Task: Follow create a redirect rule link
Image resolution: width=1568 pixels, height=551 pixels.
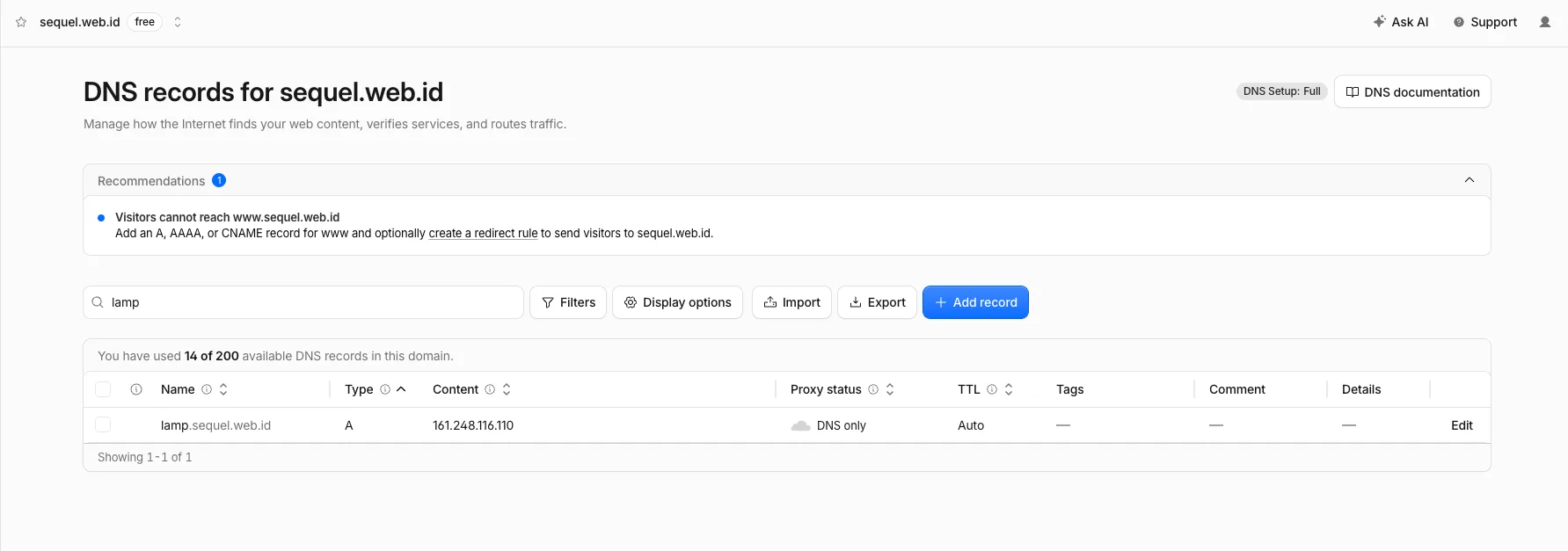Action: [x=483, y=233]
